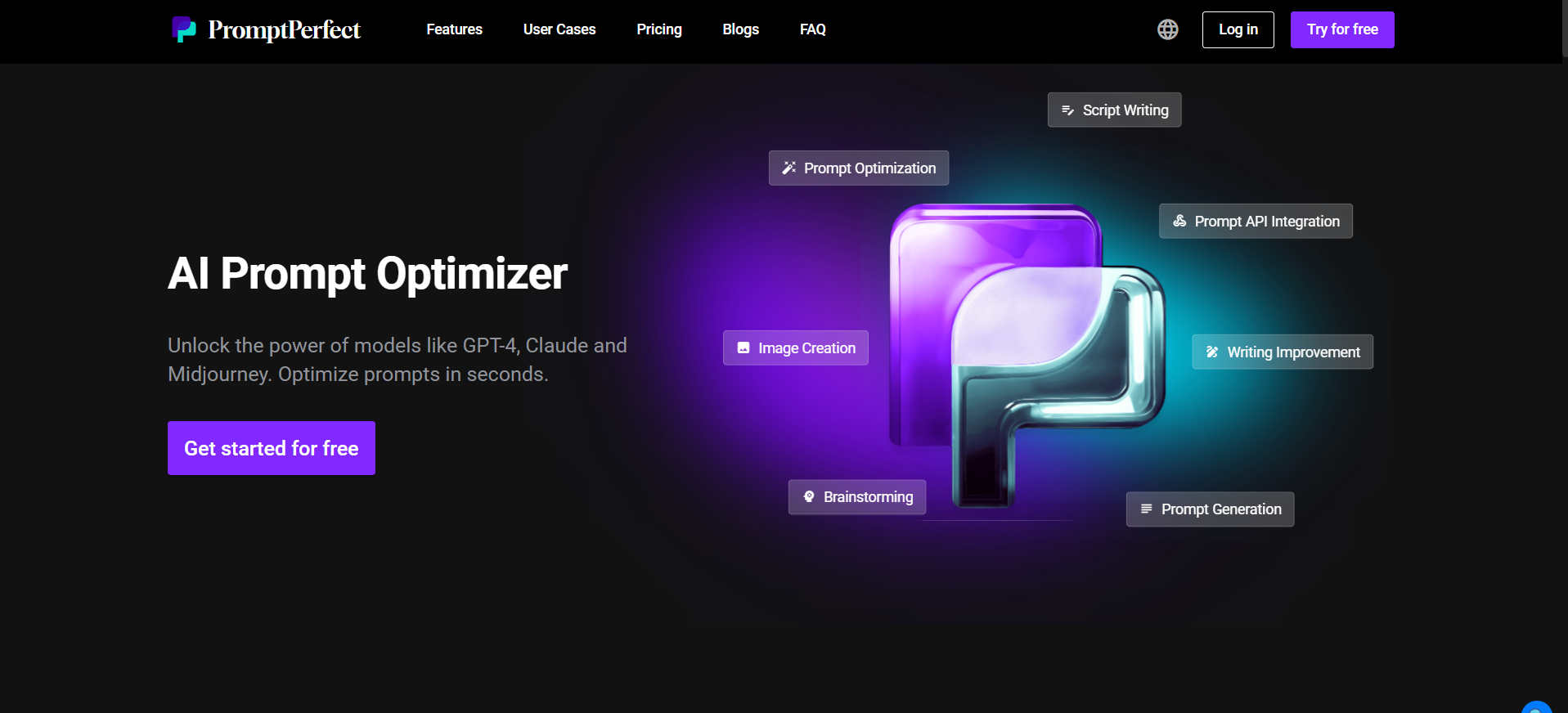This screenshot has width=1568, height=713.
Task: Click the Prompt Generation lines icon
Action: [x=1146, y=509]
